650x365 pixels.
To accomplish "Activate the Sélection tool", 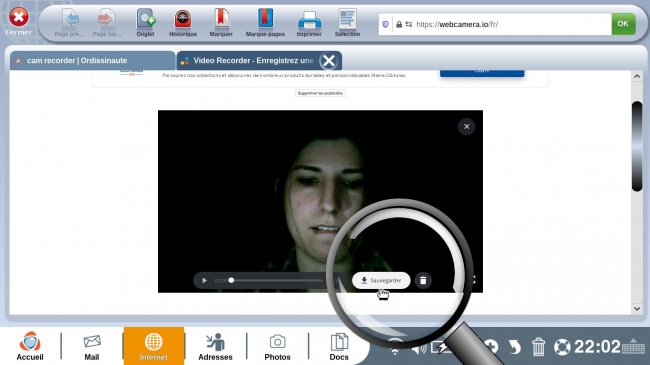I will tap(347, 23).
